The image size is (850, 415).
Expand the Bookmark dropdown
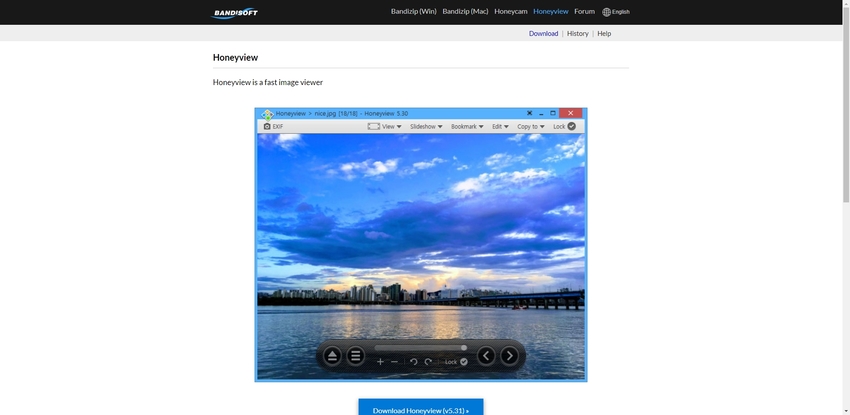point(467,127)
